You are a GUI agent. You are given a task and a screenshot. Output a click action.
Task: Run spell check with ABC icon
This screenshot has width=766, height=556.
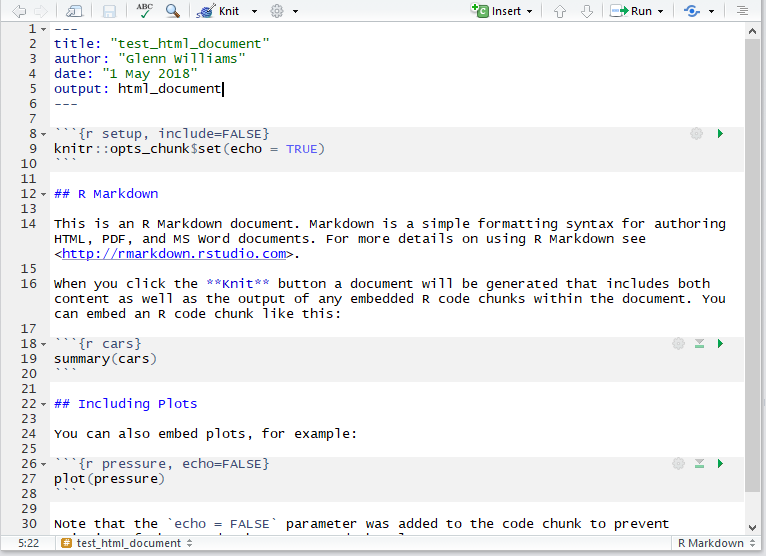pos(144,11)
